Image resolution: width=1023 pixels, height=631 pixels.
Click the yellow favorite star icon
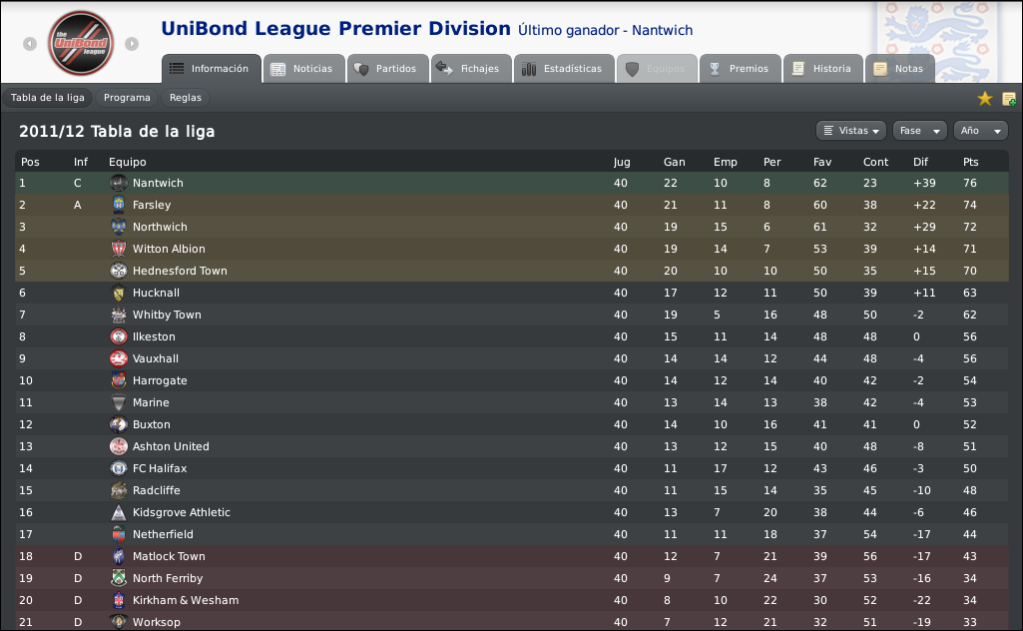[x=985, y=99]
